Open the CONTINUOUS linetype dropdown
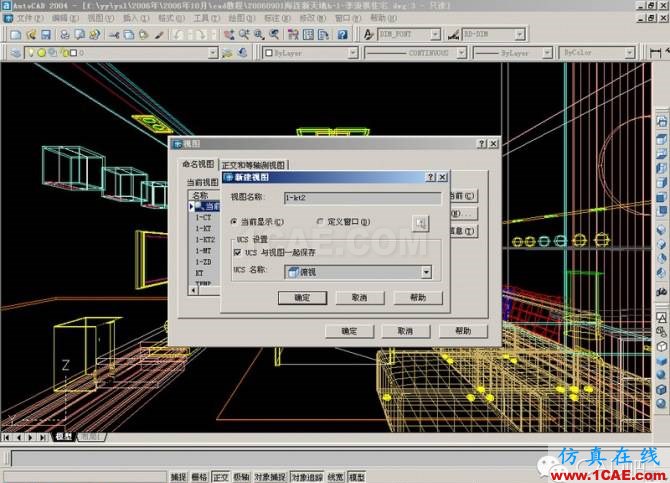Screen dimensions: 670x483 coord(461,53)
